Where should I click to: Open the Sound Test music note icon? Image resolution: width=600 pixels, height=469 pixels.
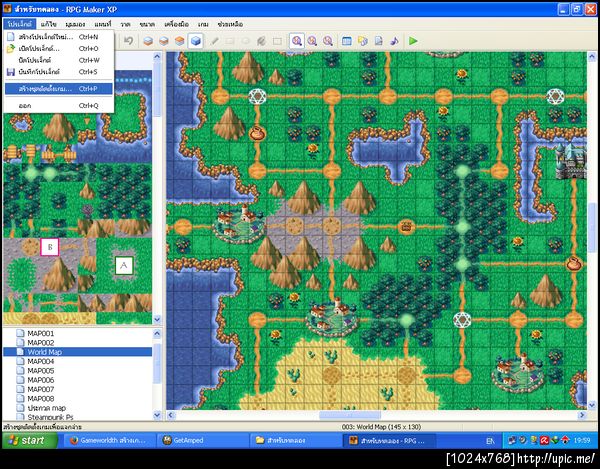pyautogui.click(x=394, y=41)
